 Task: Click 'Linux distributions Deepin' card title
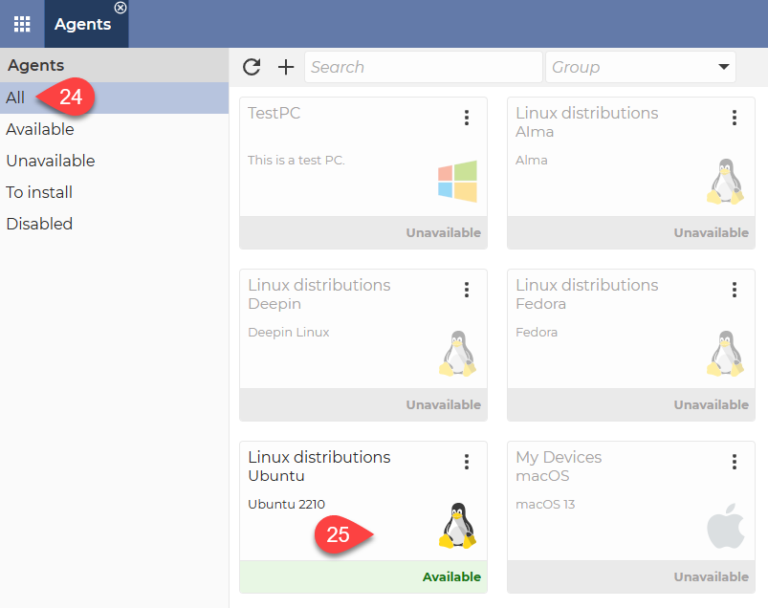[319, 294]
